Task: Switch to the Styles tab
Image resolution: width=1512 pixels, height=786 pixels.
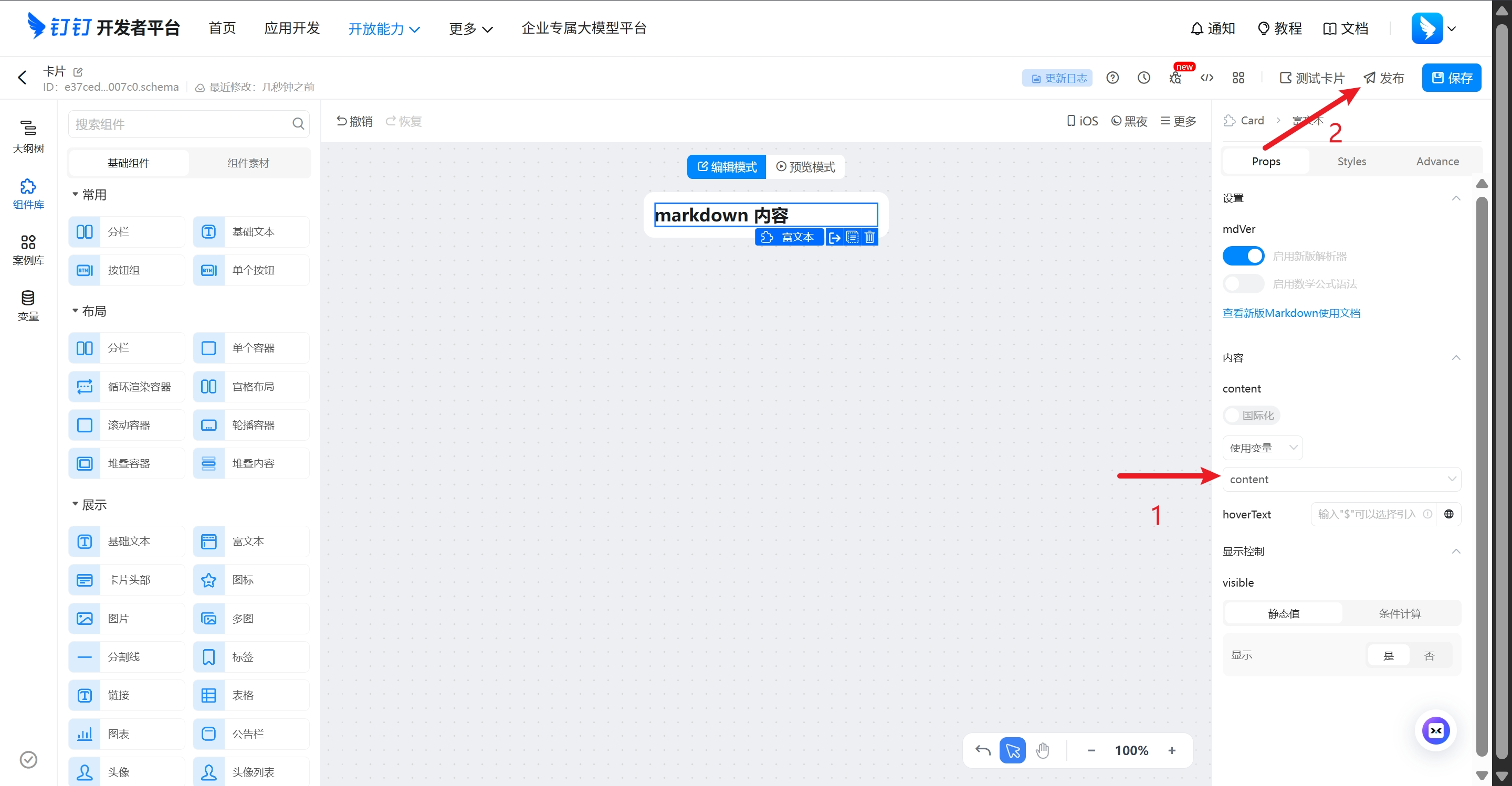Action: (x=1351, y=161)
